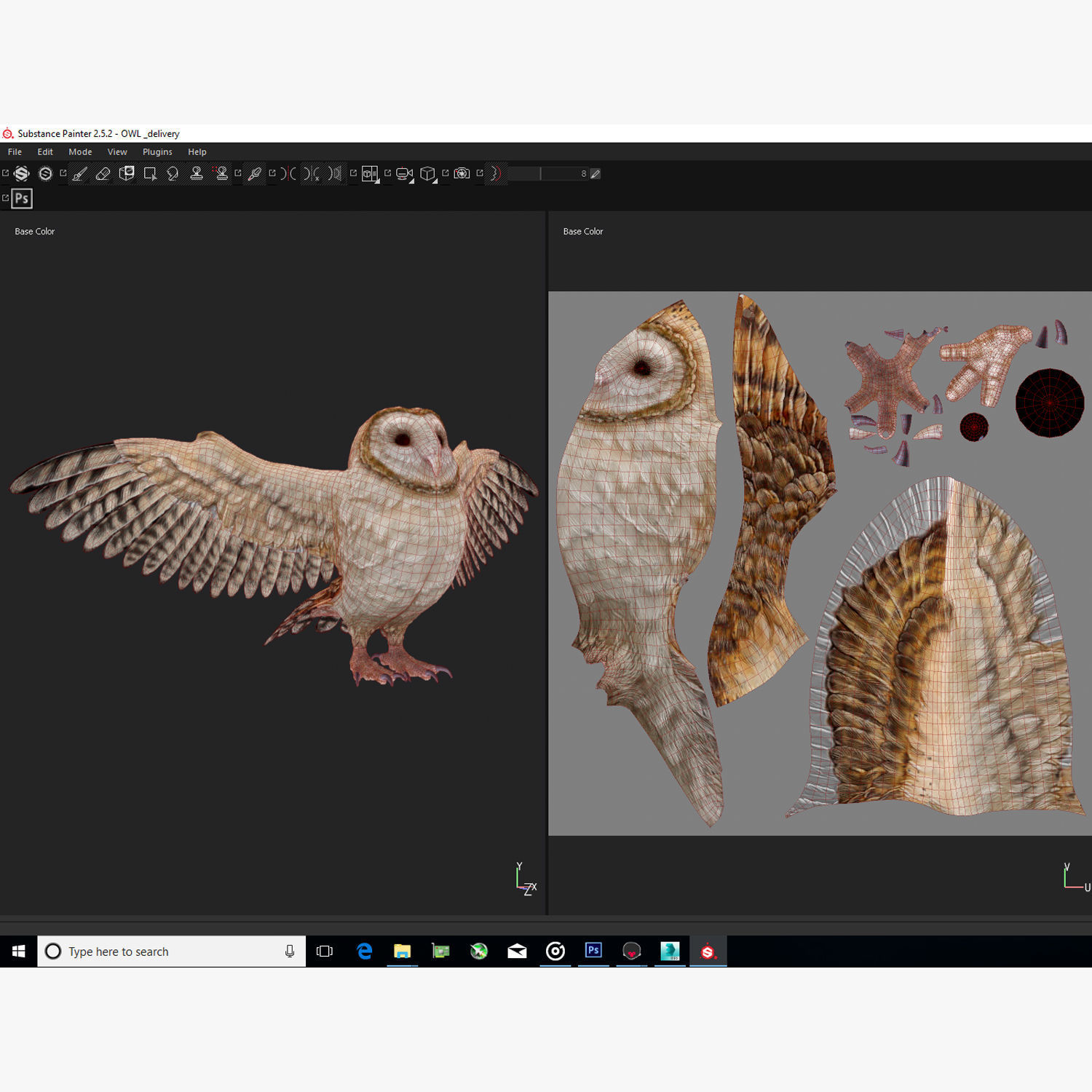Select the Eraser tool

tap(103, 174)
